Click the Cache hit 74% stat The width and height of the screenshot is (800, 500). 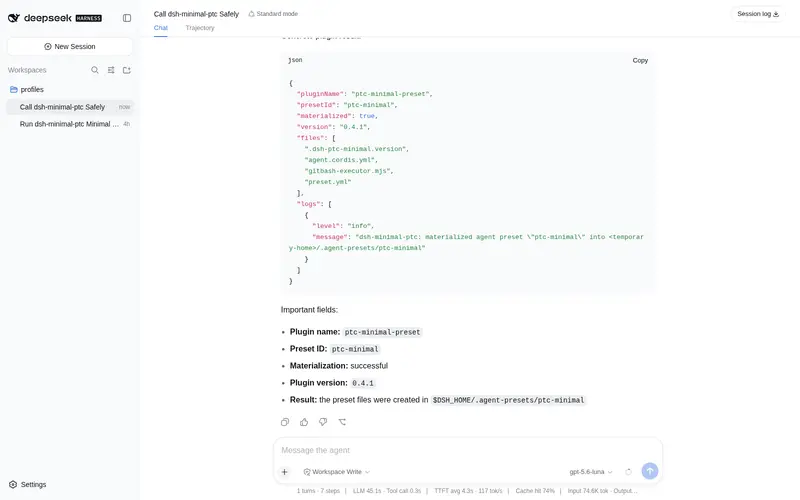[535, 491]
